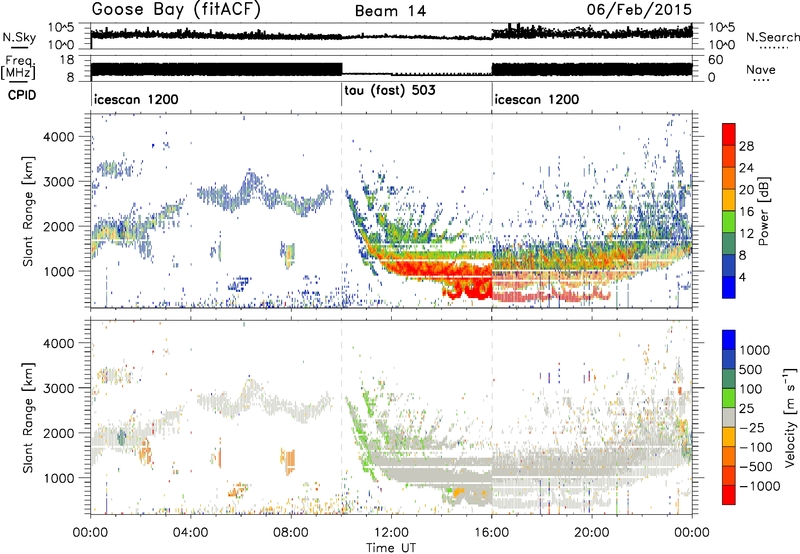Click the power panel 'Slant Range [km]' label

(x=29, y=211)
